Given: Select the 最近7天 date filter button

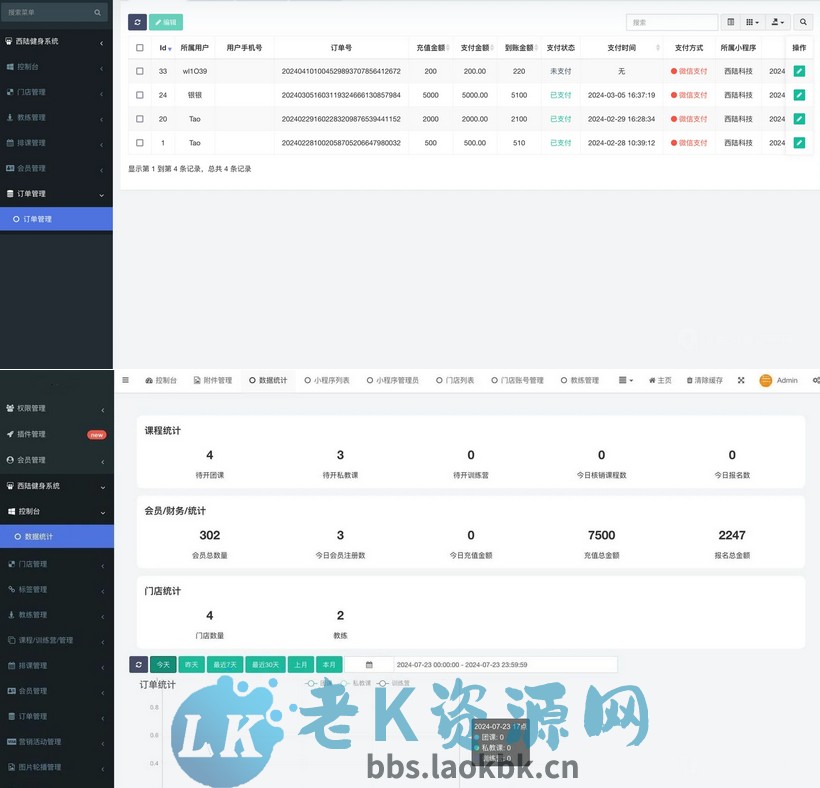Looking at the screenshot, I should click(224, 664).
